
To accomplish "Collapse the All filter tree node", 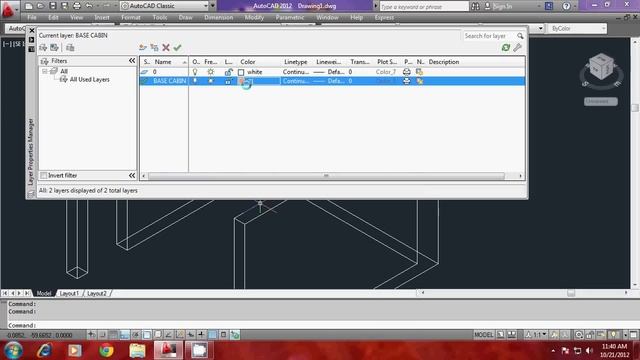I will (x=45, y=71).
